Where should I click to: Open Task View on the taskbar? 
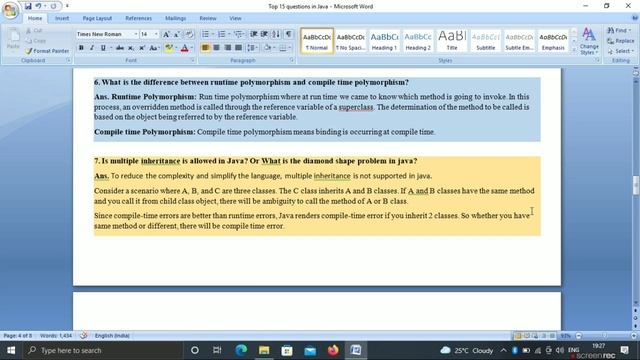pos(217,350)
